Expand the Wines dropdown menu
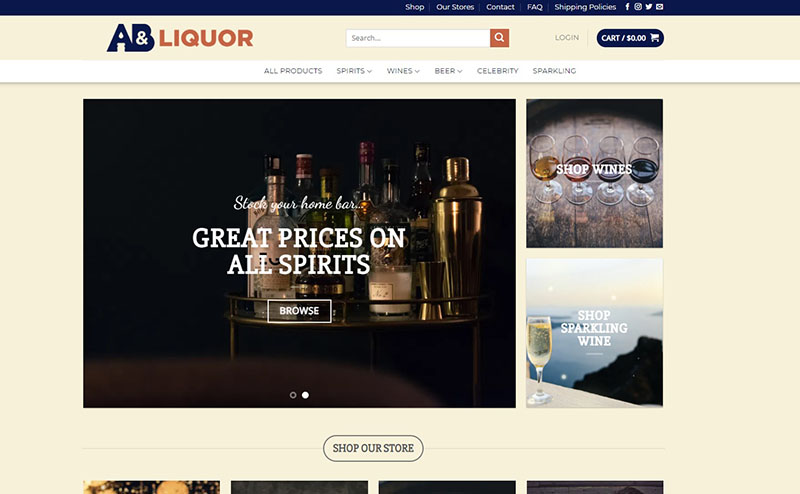Image resolution: width=800 pixels, height=494 pixels. click(x=403, y=71)
